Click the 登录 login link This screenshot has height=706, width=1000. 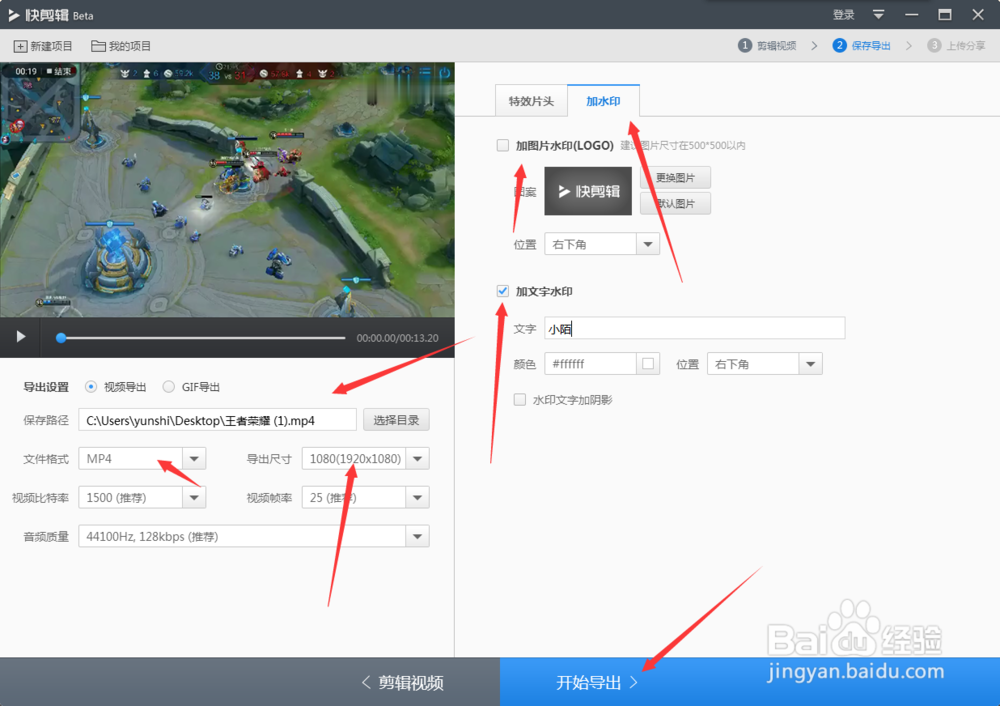pyautogui.click(x=843, y=15)
